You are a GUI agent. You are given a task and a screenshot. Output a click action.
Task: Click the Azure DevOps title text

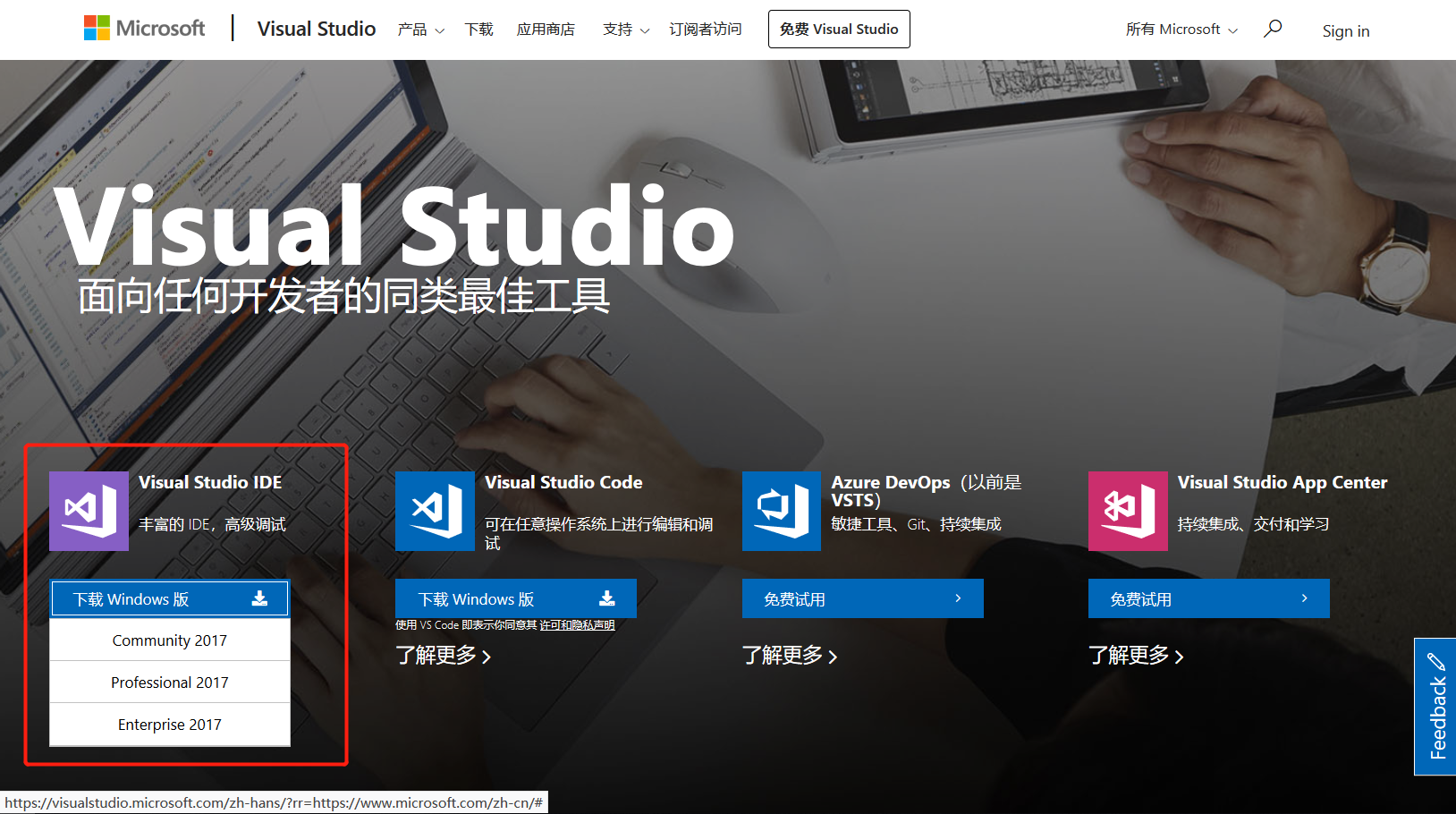point(927,490)
